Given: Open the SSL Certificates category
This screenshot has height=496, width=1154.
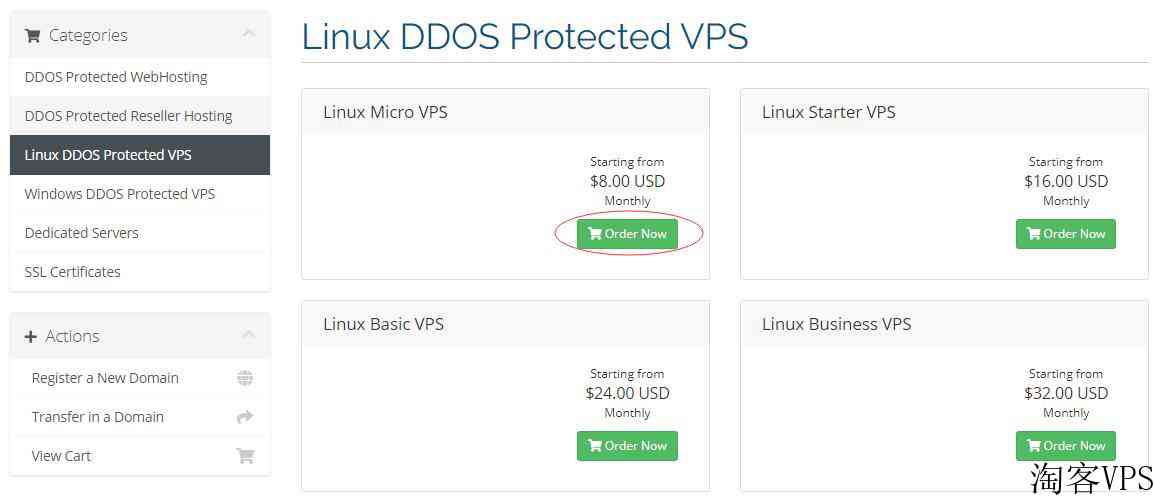Looking at the screenshot, I should point(140,272).
